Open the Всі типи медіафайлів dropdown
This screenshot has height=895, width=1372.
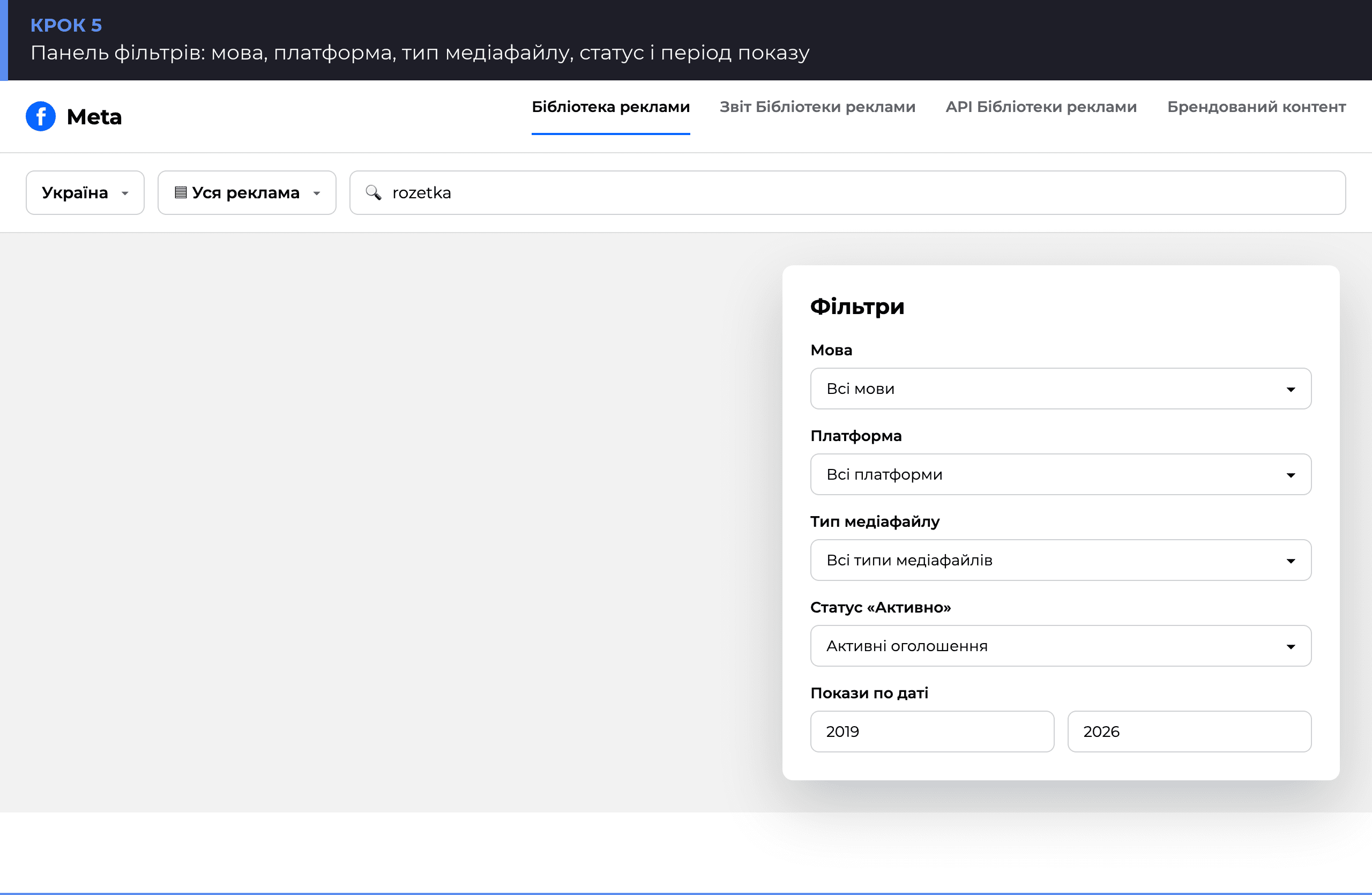[x=1061, y=560]
